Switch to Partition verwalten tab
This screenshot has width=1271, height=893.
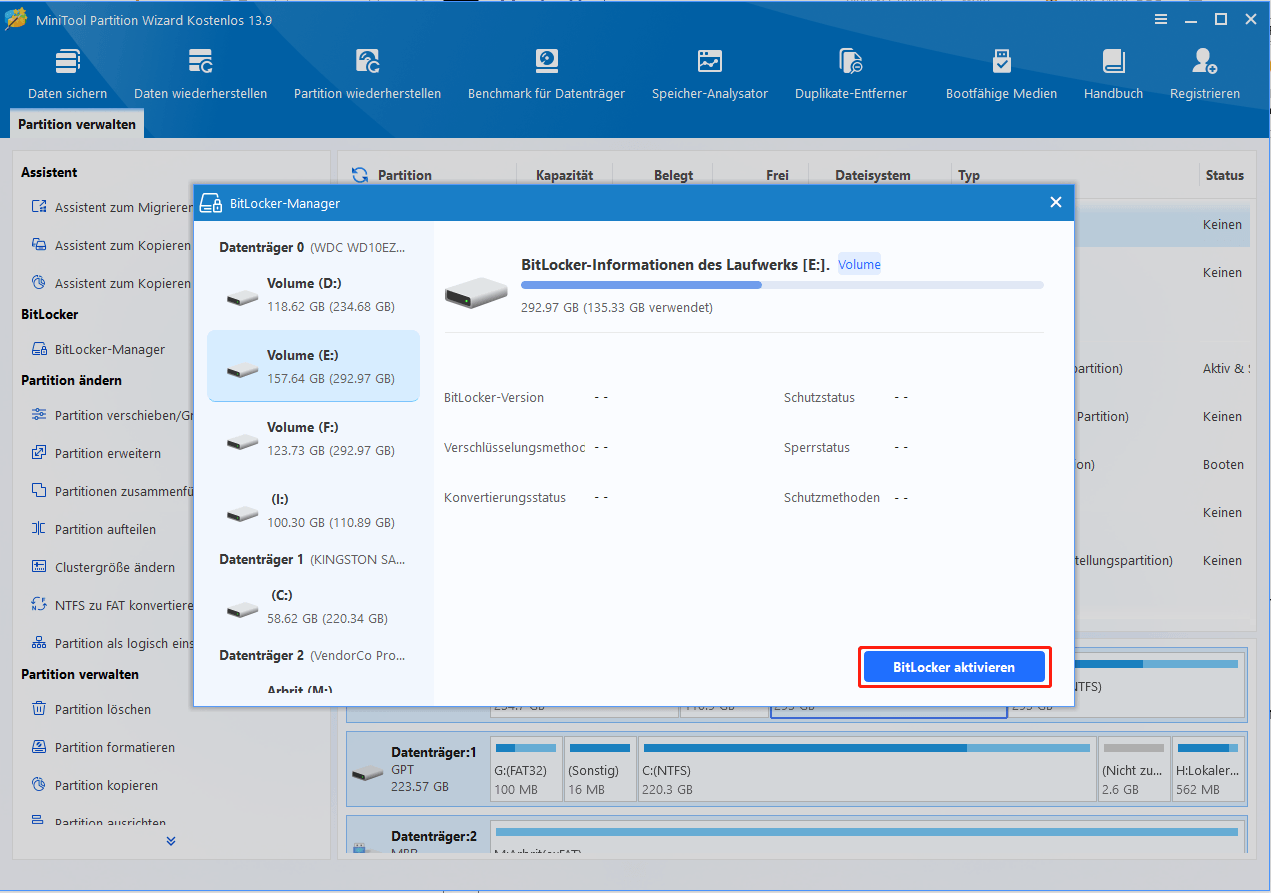[77, 124]
